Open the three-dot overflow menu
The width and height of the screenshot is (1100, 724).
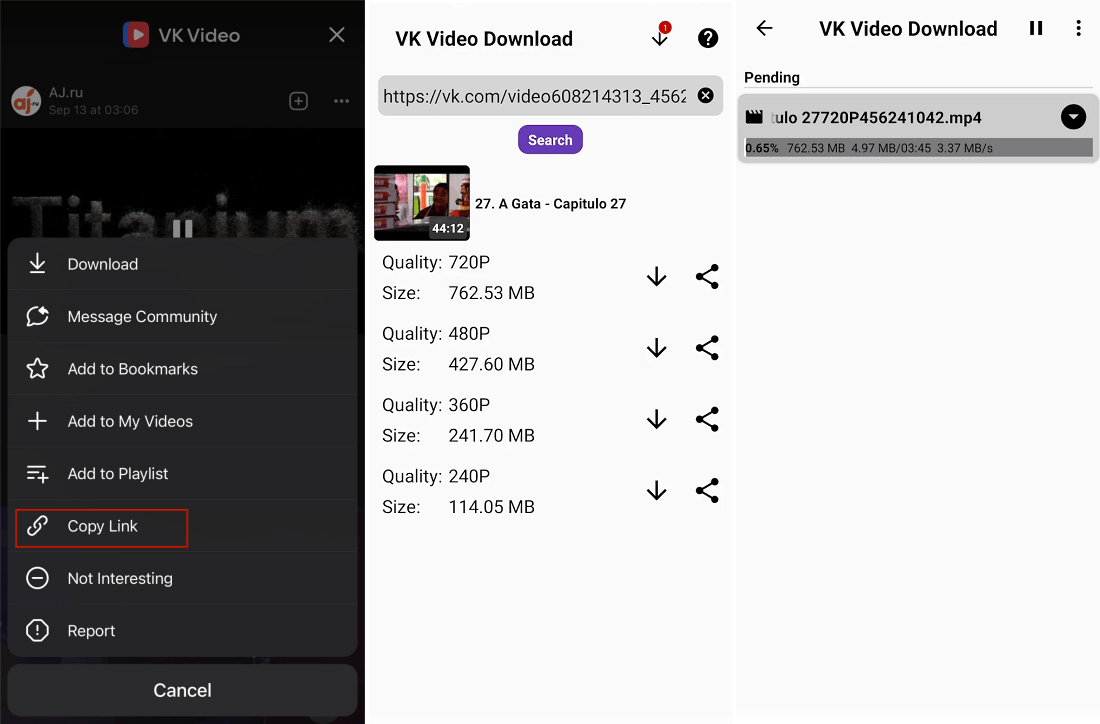click(x=1078, y=29)
